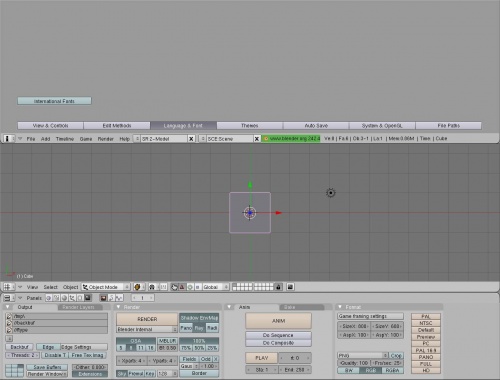Delete SCE:Scene with X button
Screen dimensions: 500x380
pyautogui.click(x=257, y=139)
